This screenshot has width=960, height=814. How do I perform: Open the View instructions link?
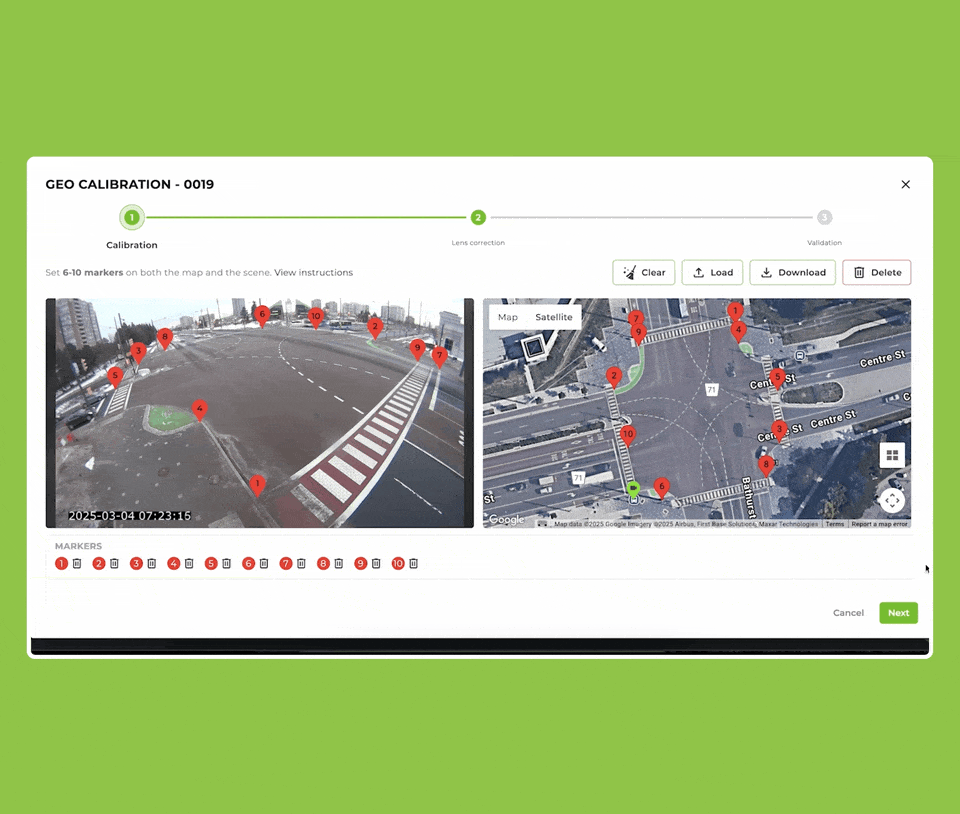tap(313, 272)
